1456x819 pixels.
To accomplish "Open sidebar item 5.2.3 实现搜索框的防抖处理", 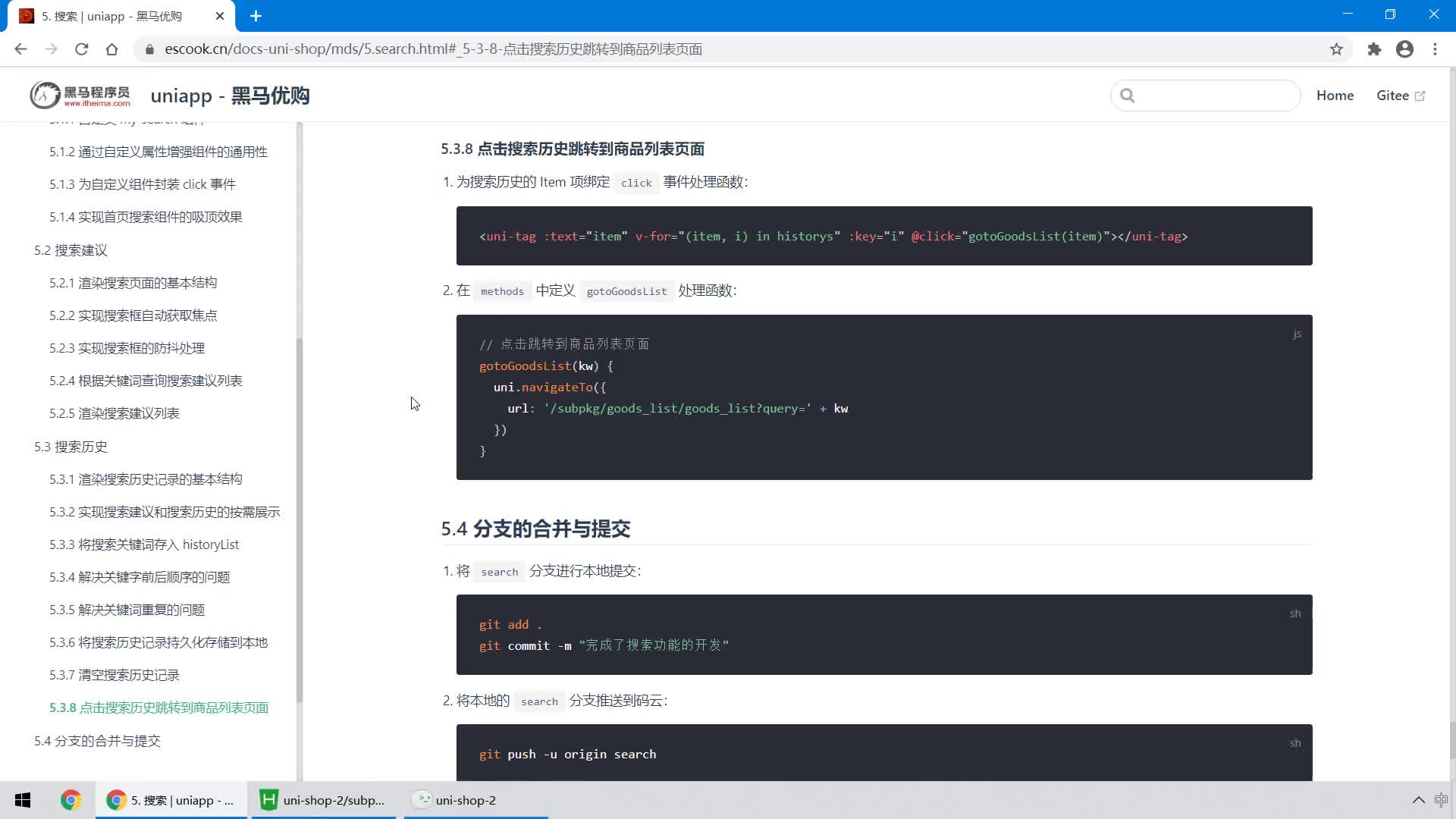I will [127, 348].
